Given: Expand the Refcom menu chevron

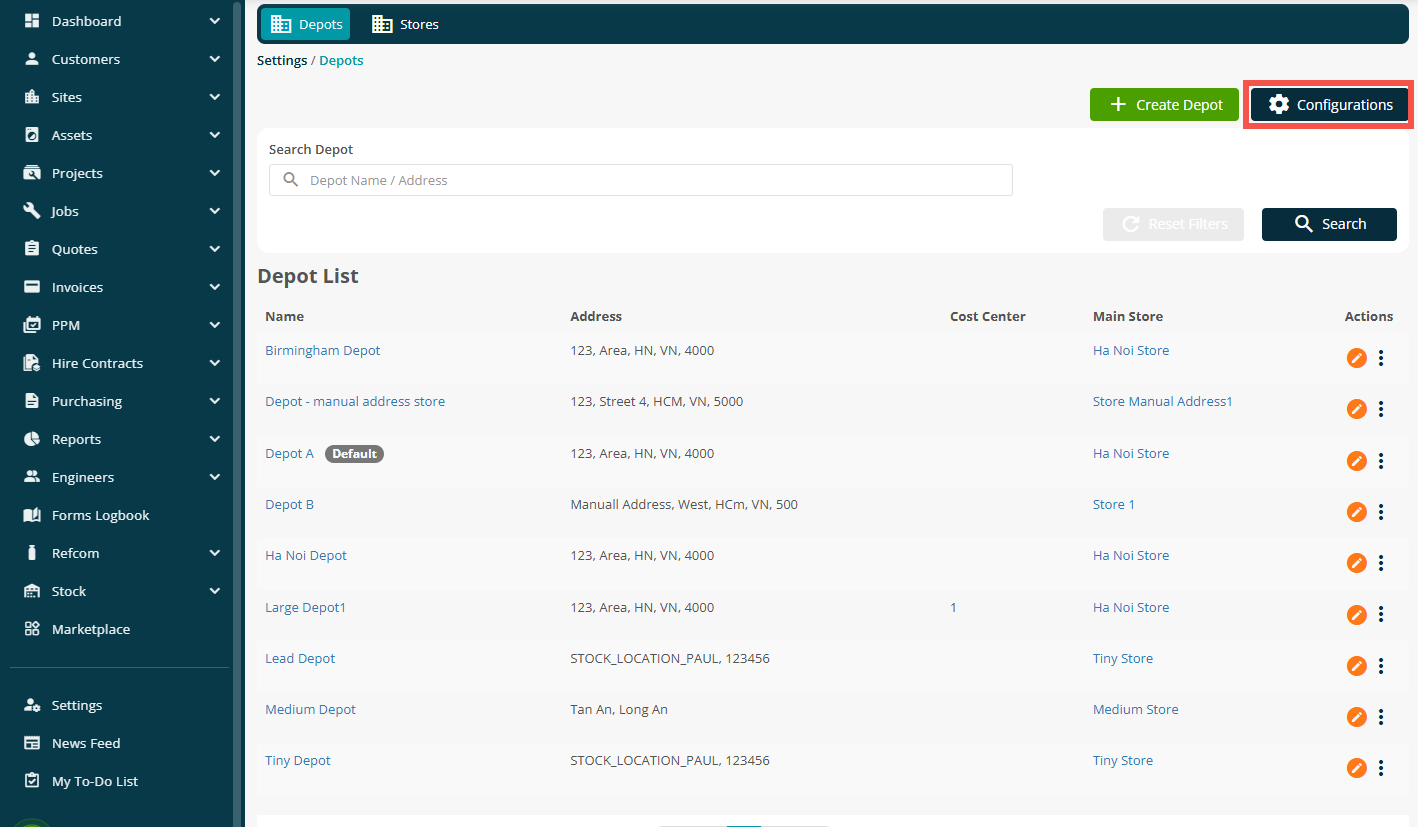Looking at the screenshot, I should tap(215, 553).
